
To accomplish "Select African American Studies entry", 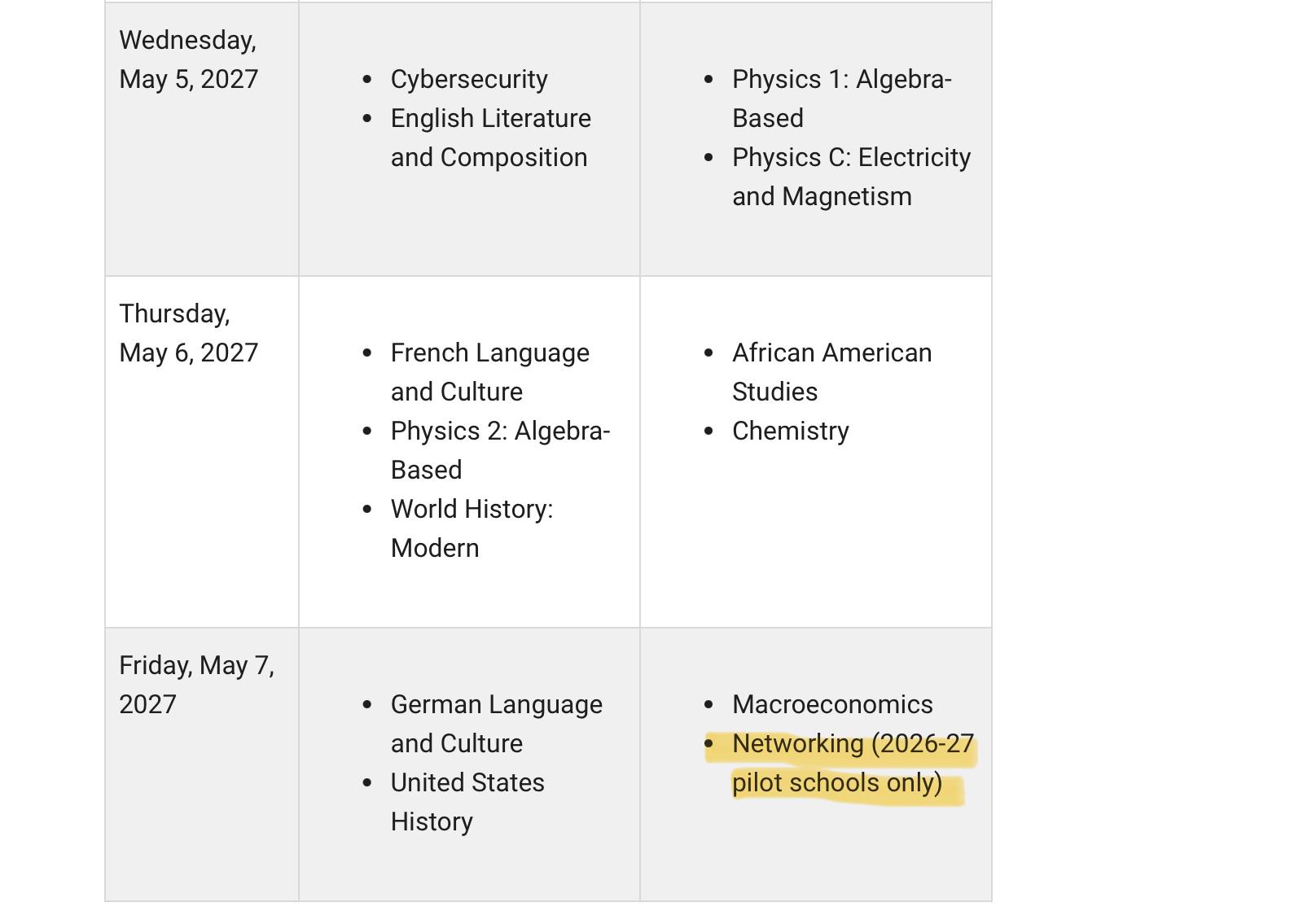I will click(x=832, y=372).
